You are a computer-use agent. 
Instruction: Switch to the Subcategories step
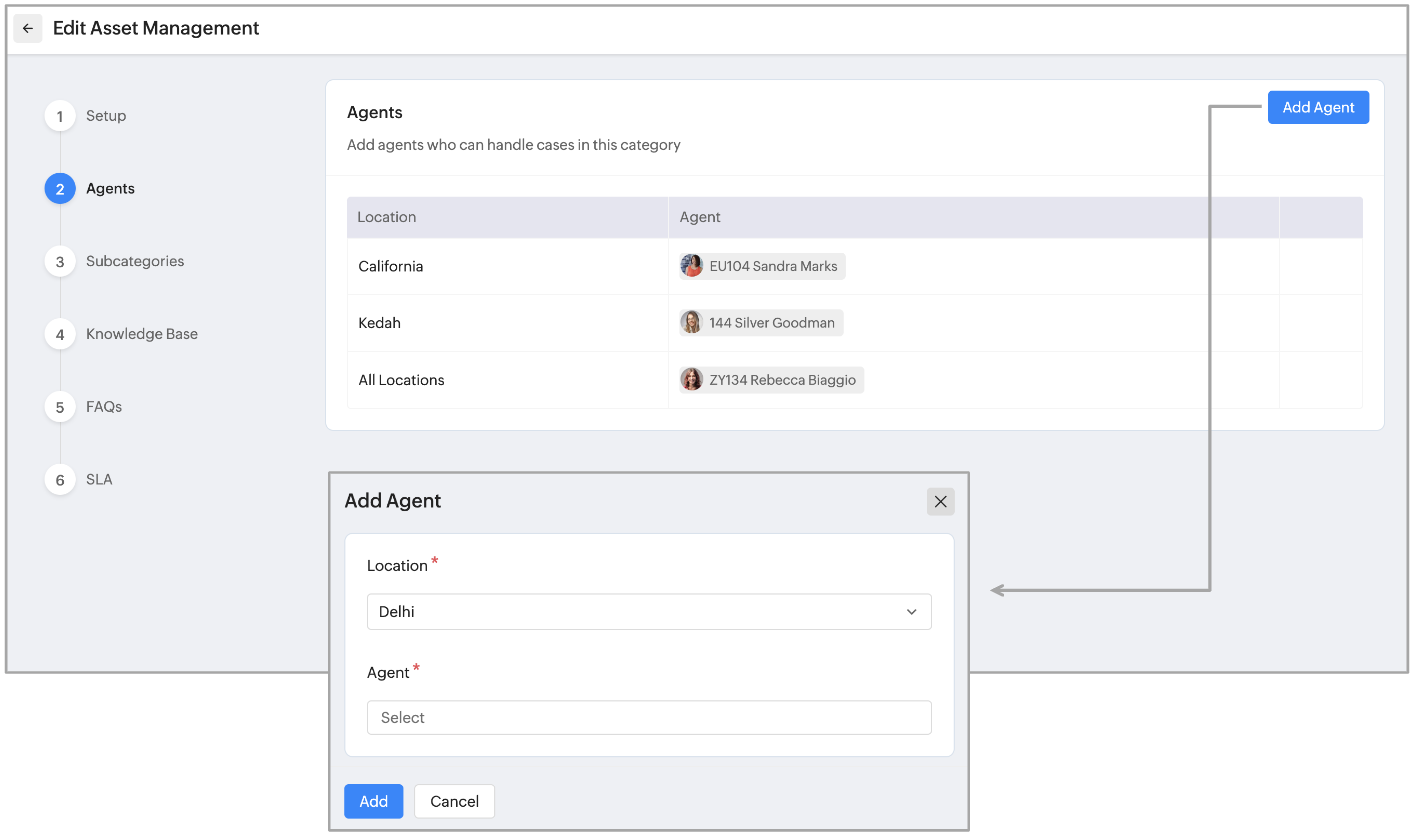coord(135,262)
